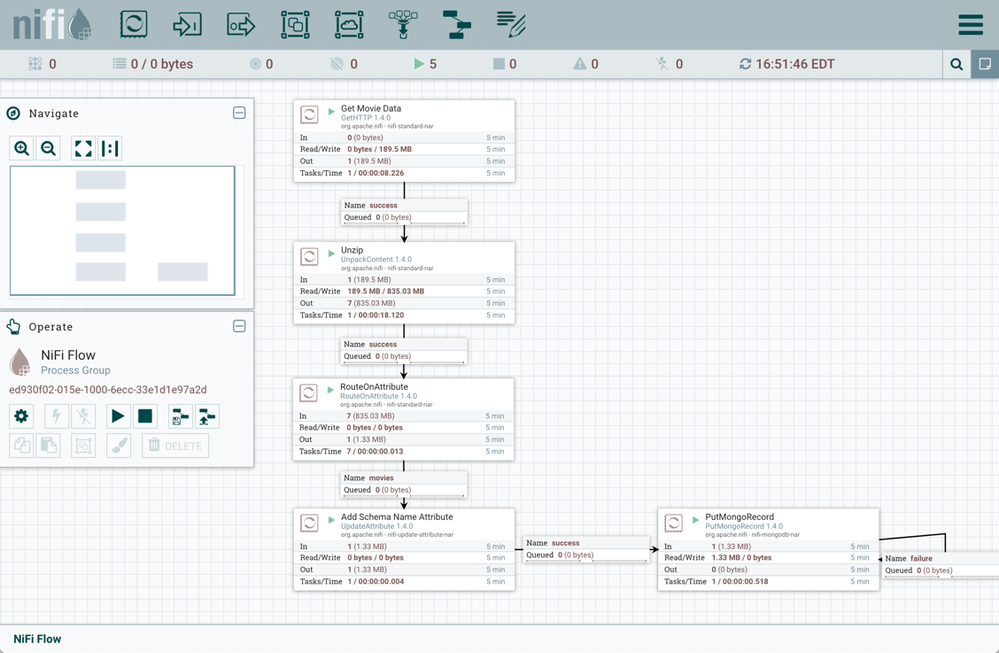
Task: Fit the flow to screen
Action: (84, 149)
